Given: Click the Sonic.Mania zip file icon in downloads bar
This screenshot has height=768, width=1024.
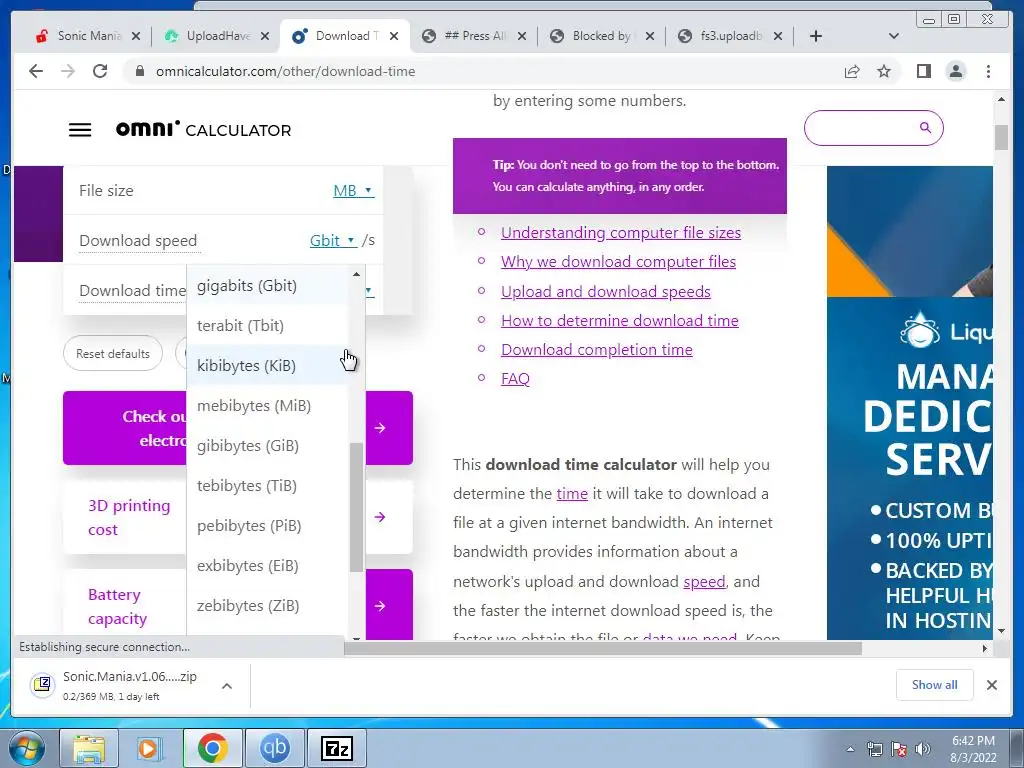Looking at the screenshot, I should coord(42,684).
